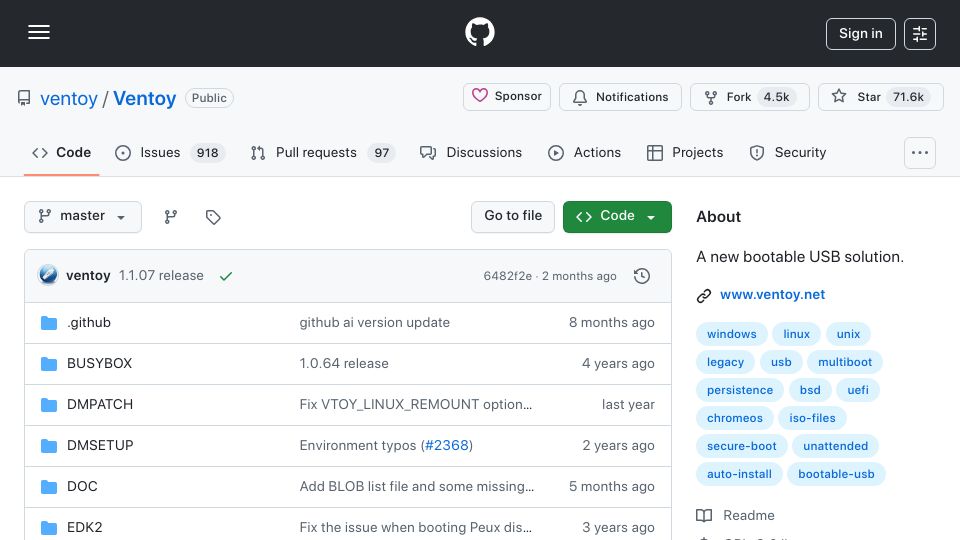This screenshot has height=540, width=960.
Task: View repository tags icon
Action: (213, 217)
